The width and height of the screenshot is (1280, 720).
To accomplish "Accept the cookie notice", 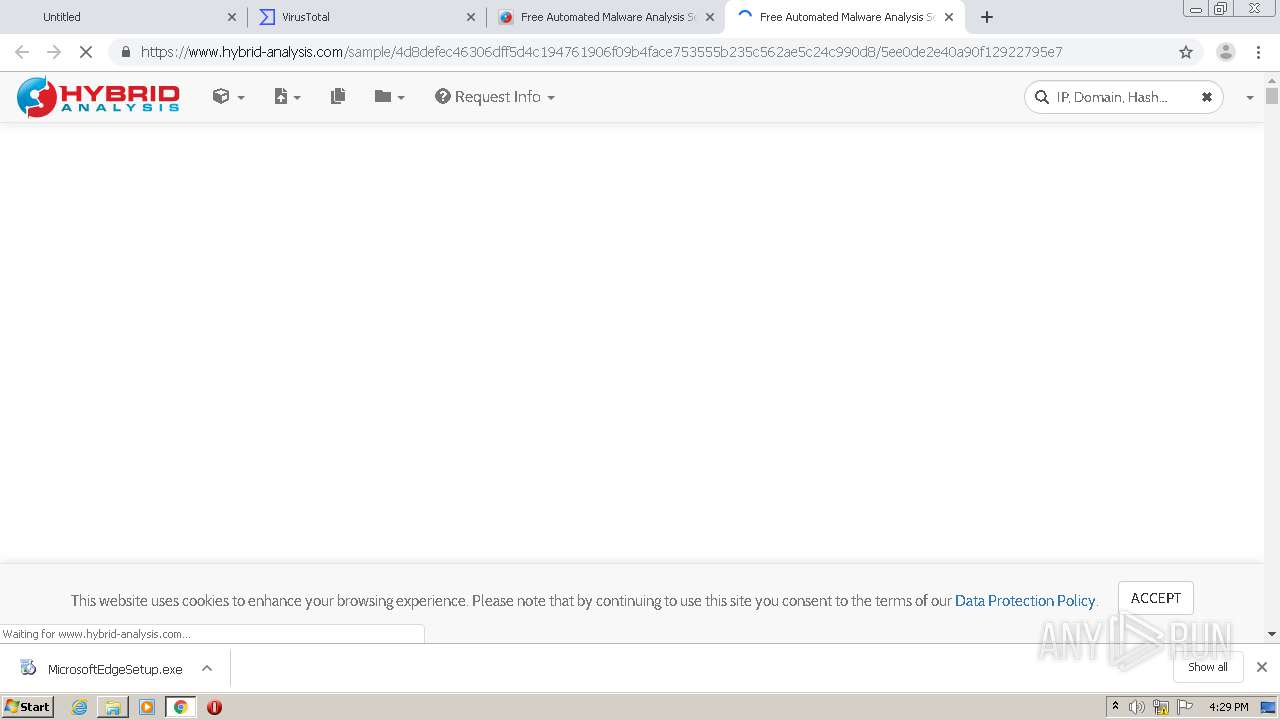I will (1155, 598).
